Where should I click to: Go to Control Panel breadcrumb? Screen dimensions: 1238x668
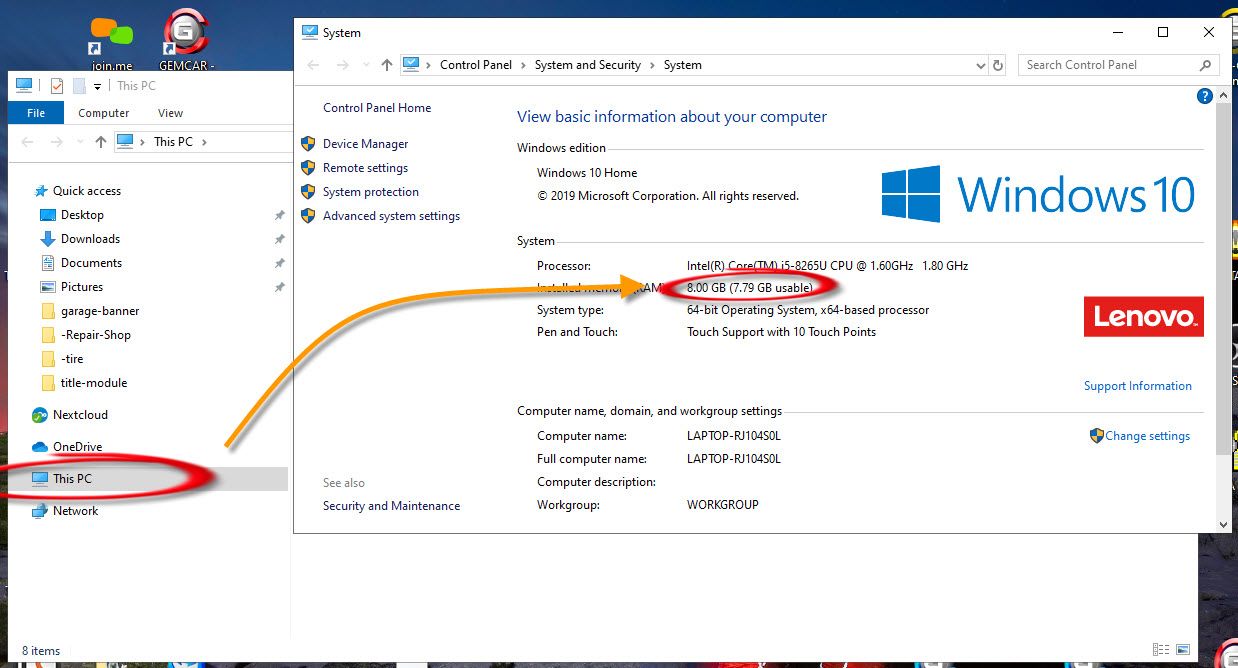click(x=476, y=65)
